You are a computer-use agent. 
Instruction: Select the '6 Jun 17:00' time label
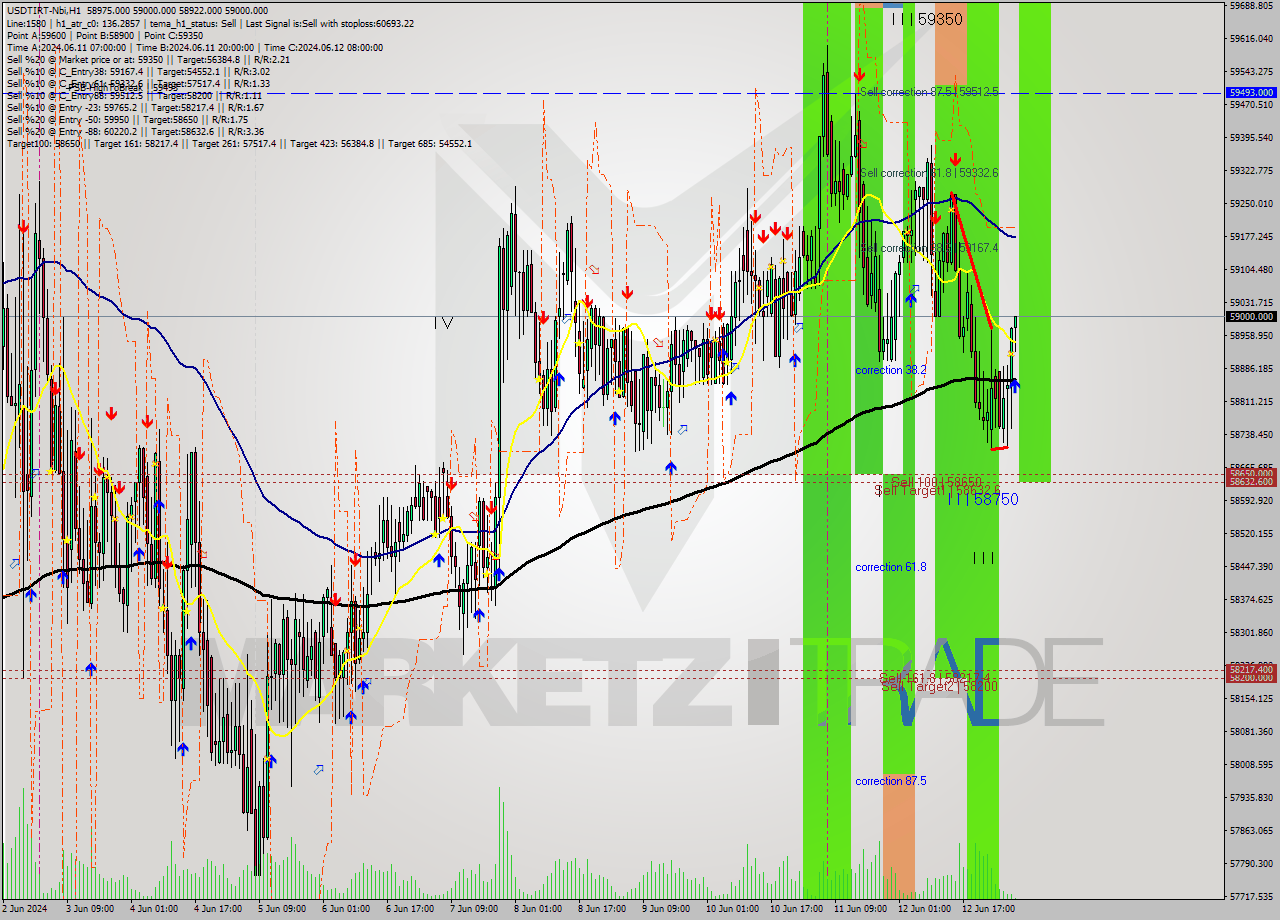(x=409, y=910)
